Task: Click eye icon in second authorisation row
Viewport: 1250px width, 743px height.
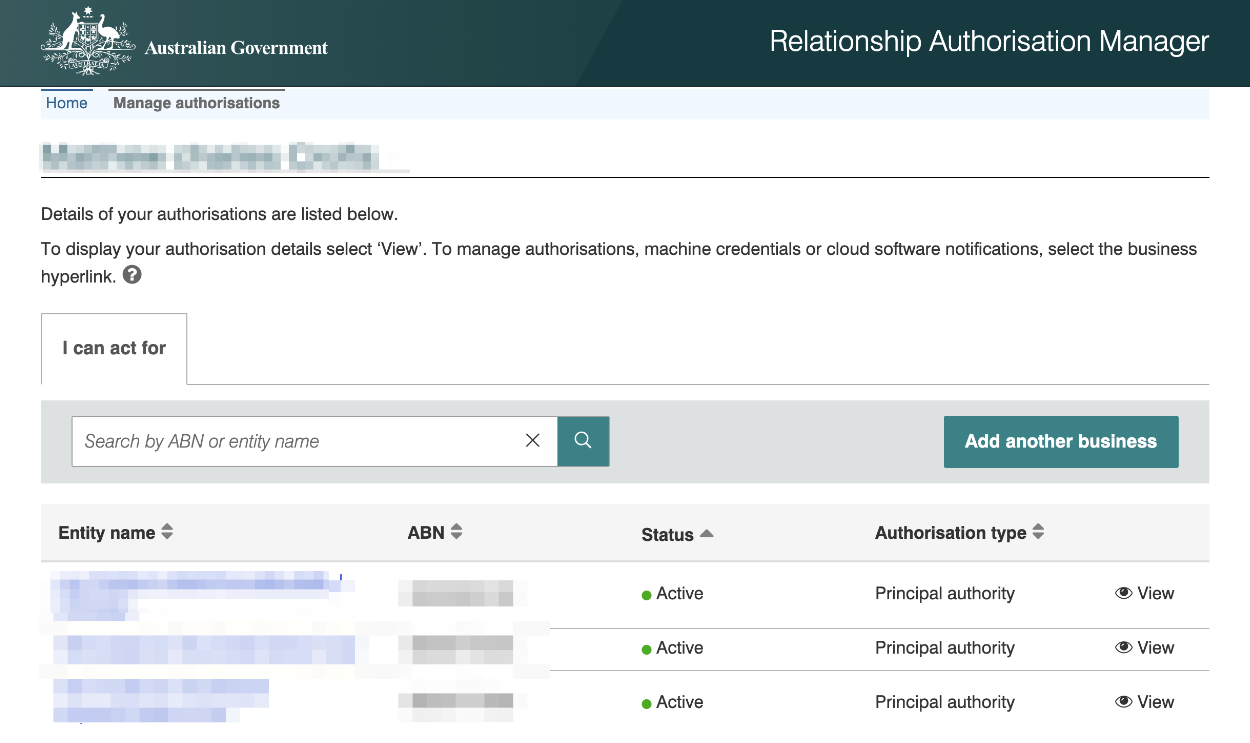Action: (x=1123, y=648)
